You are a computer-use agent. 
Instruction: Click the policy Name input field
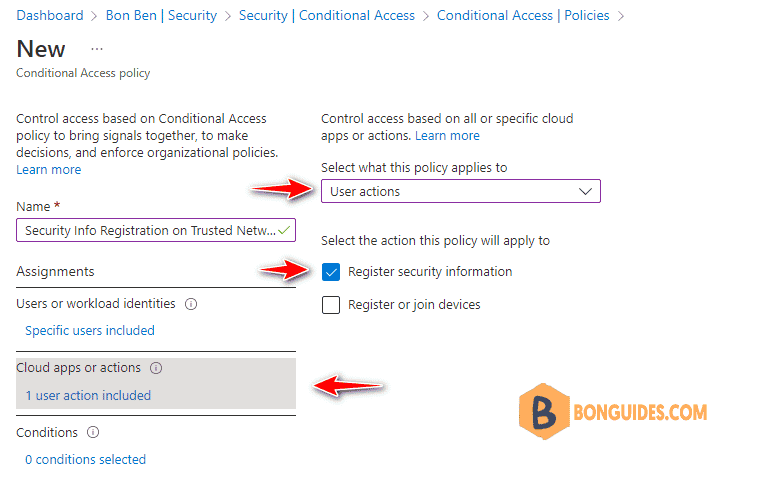[156, 230]
